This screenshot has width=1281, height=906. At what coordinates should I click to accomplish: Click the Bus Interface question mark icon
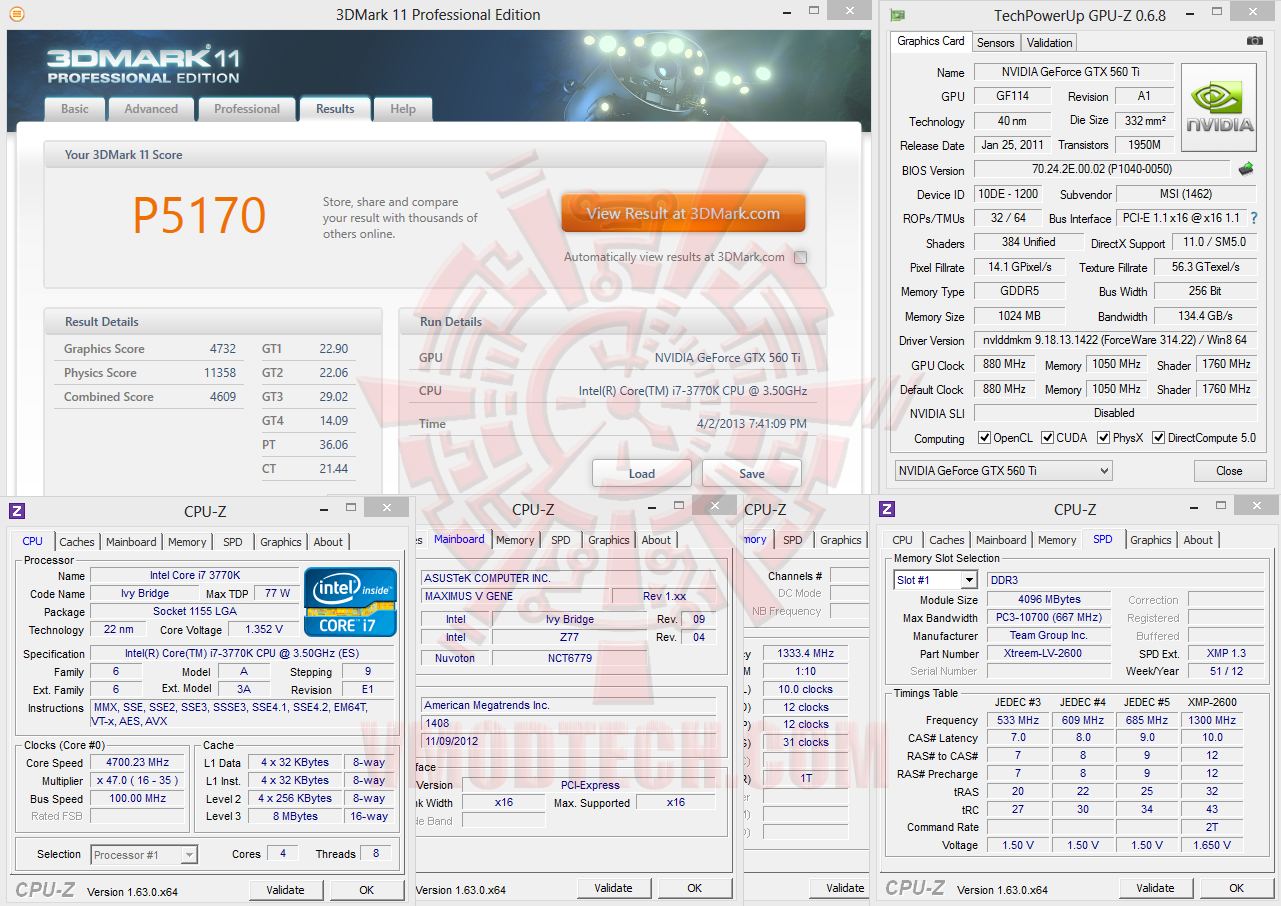pos(1254,218)
